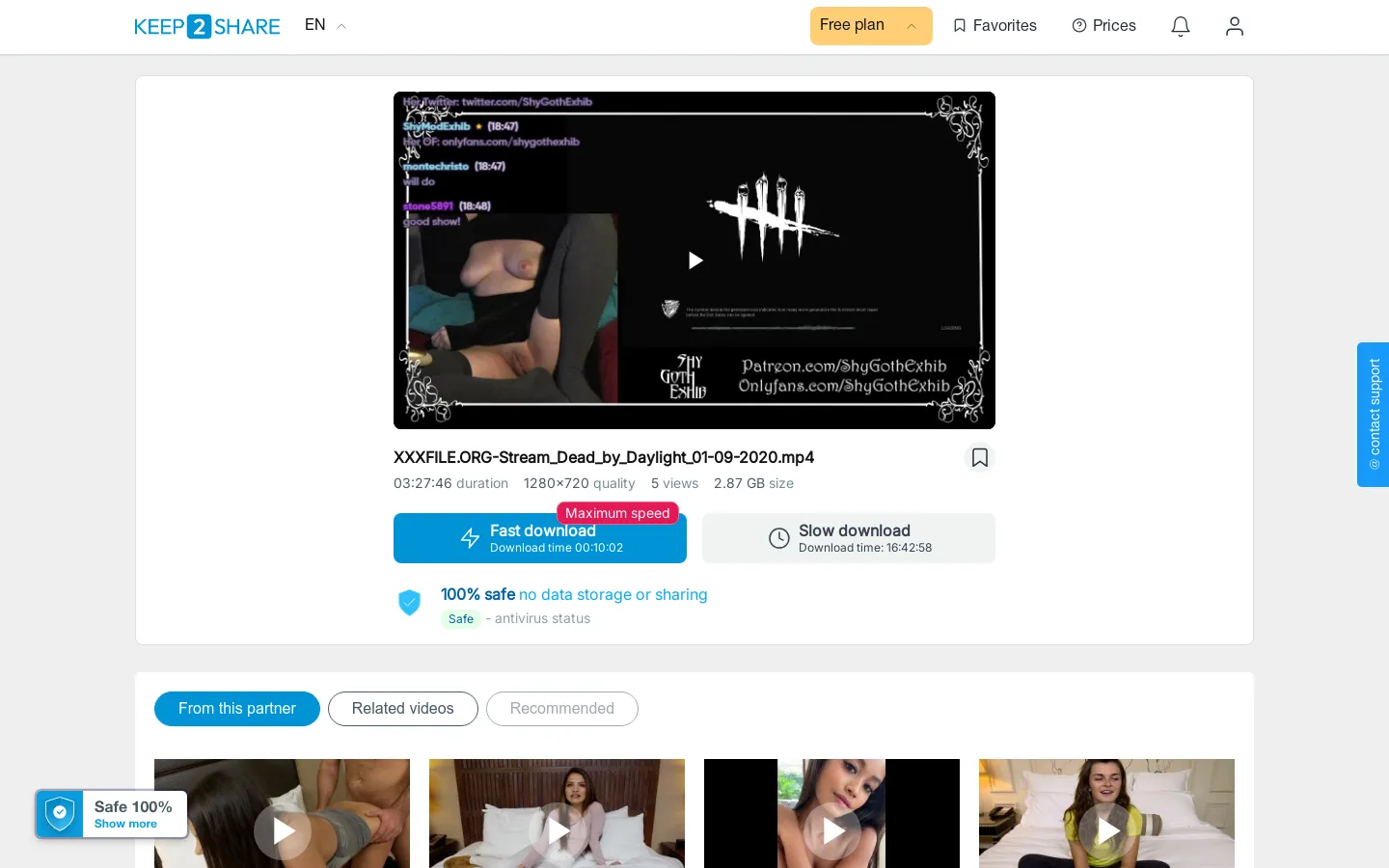Expand the EN language selector
Viewport: 1389px width, 868px height.
325,25
